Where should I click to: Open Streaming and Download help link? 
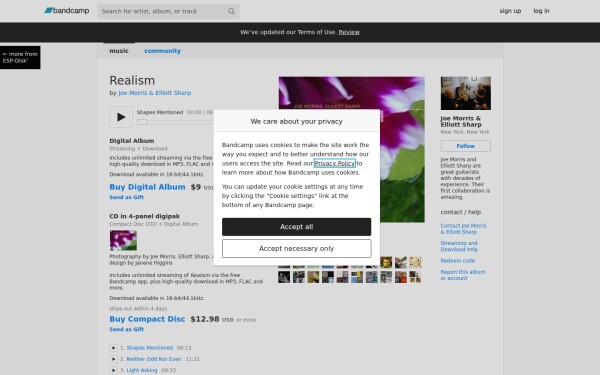click(x=459, y=246)
